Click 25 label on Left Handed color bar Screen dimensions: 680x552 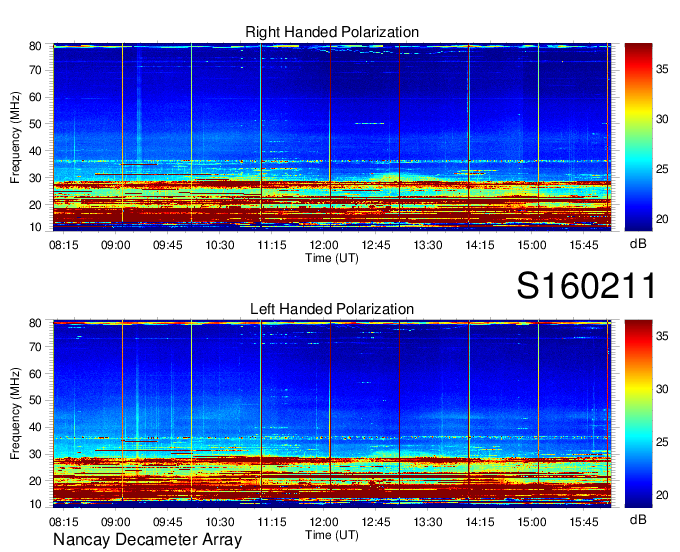(x=662, y=442)
